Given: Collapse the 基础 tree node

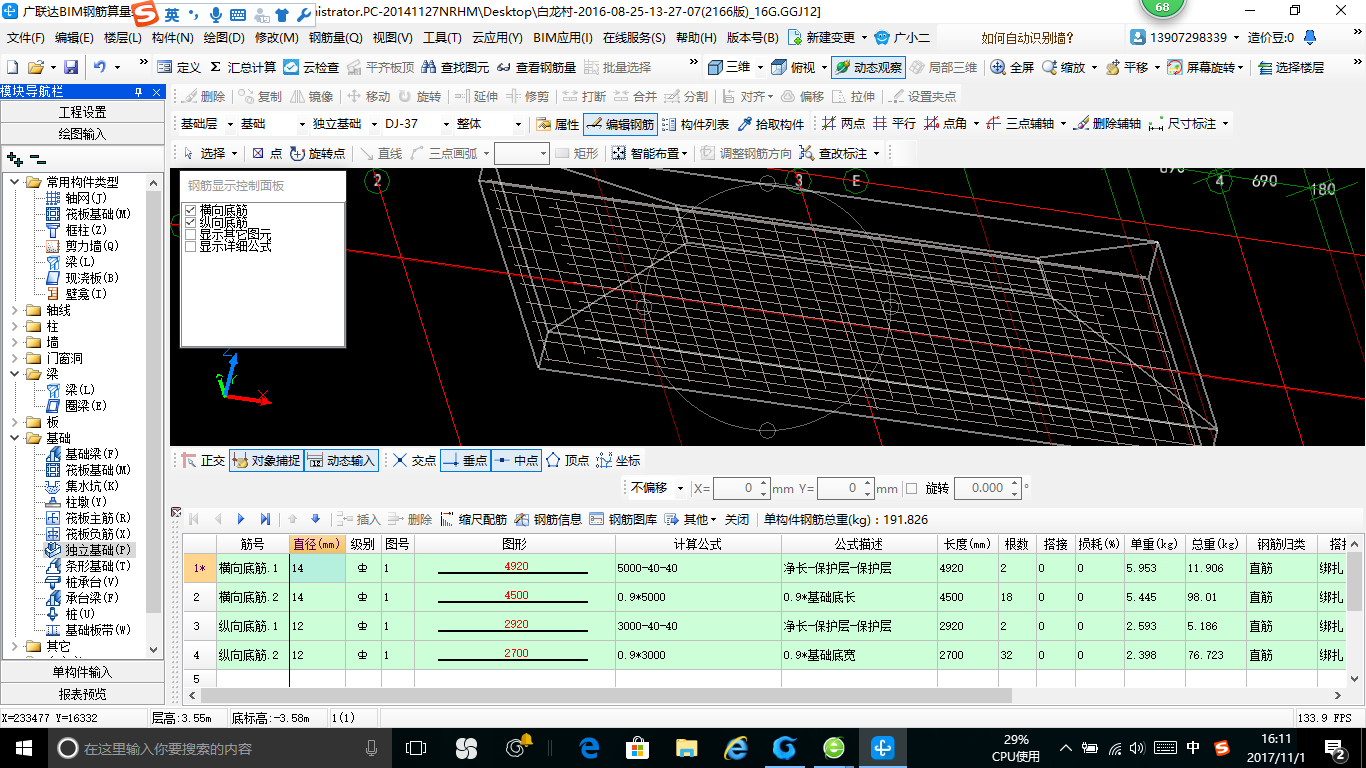Looking at the screenshot, I should (x=15, y=438).
